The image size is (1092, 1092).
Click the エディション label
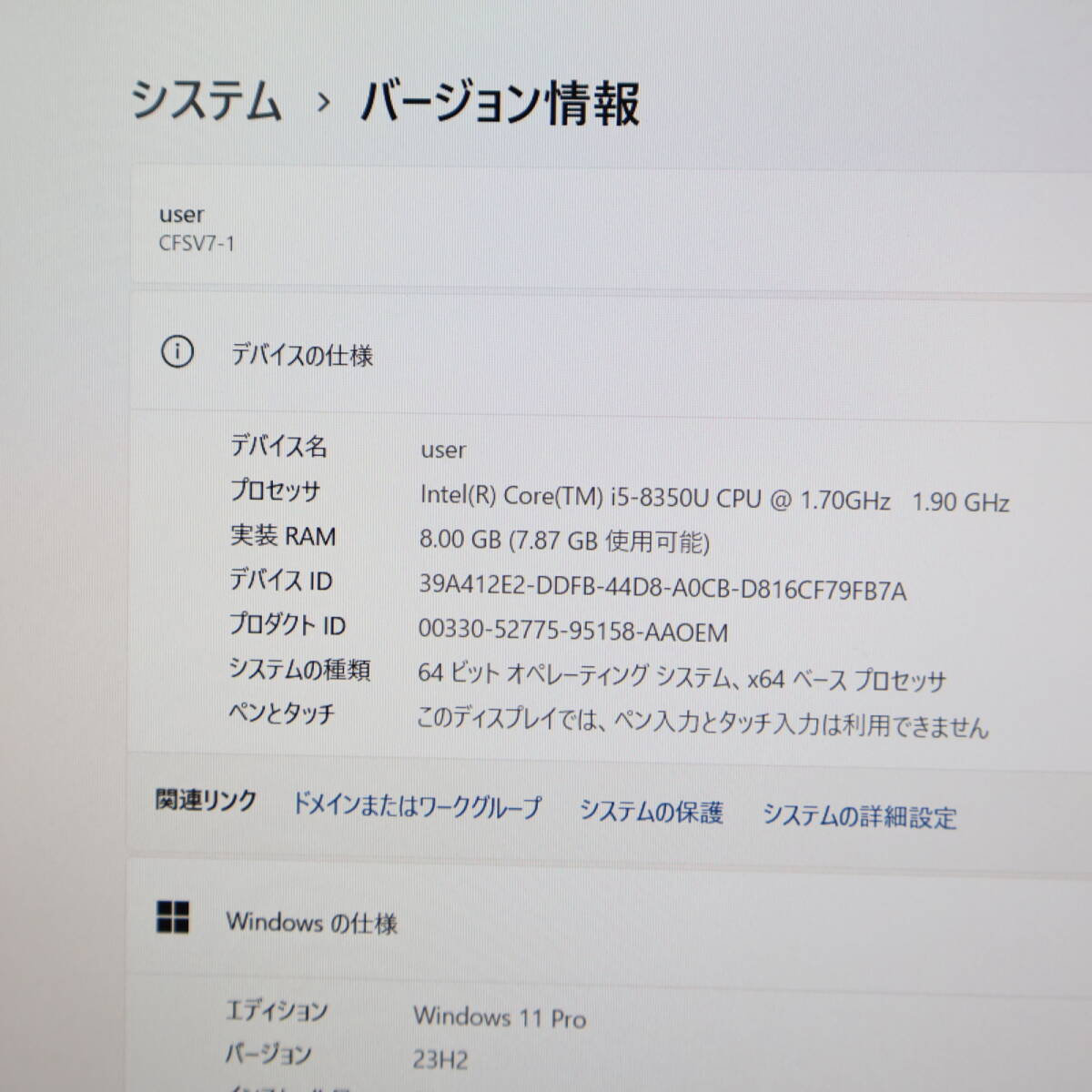click(x=276, y=1010)
